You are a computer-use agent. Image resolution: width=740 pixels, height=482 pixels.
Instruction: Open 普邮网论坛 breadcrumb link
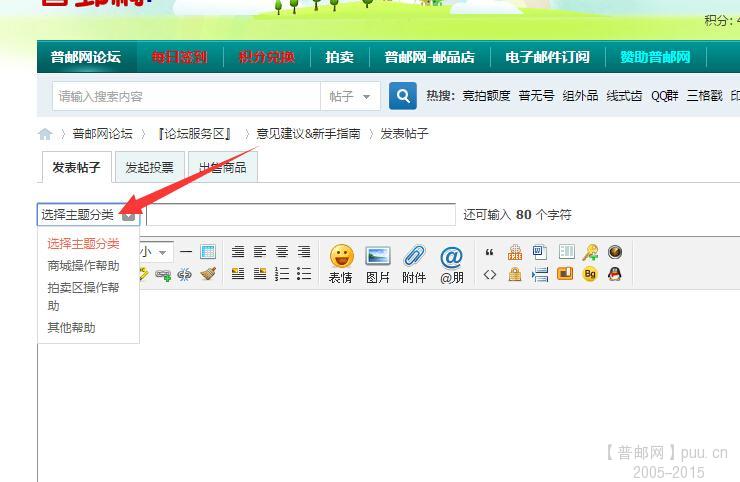[102, 134]
